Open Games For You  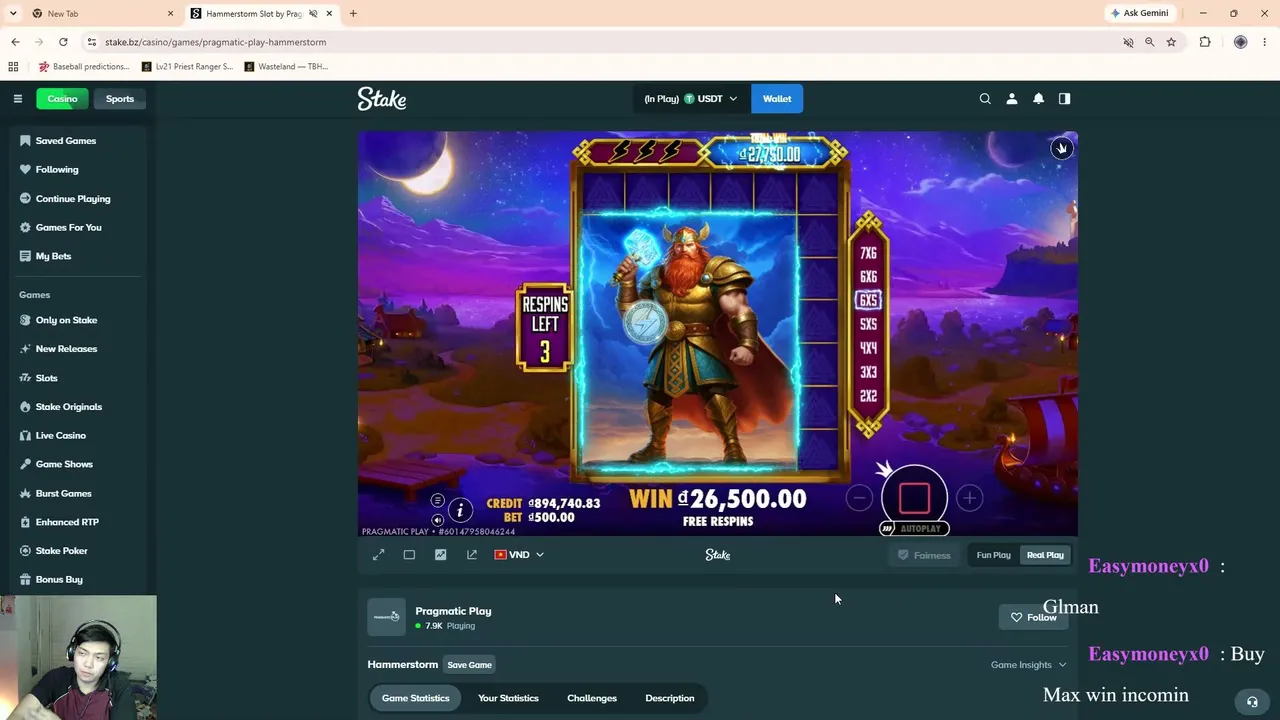[69, 228]
